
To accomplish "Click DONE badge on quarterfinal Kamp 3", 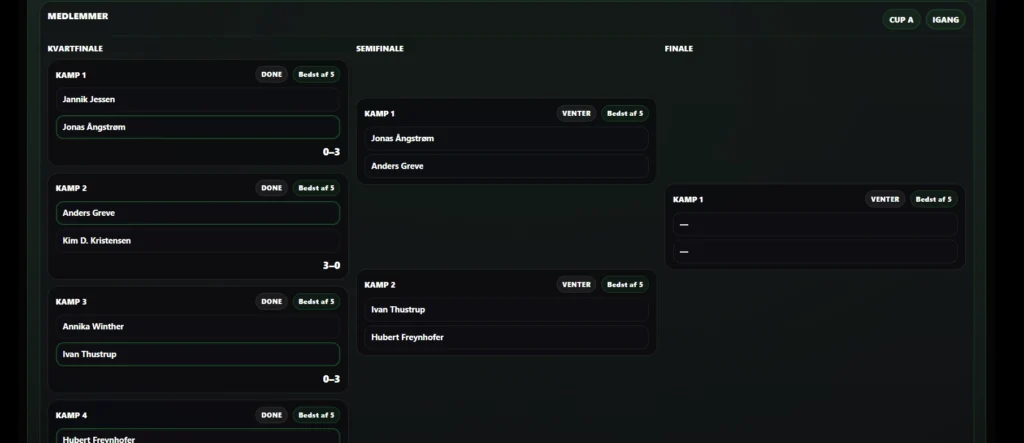I will [x=271, y=302].
